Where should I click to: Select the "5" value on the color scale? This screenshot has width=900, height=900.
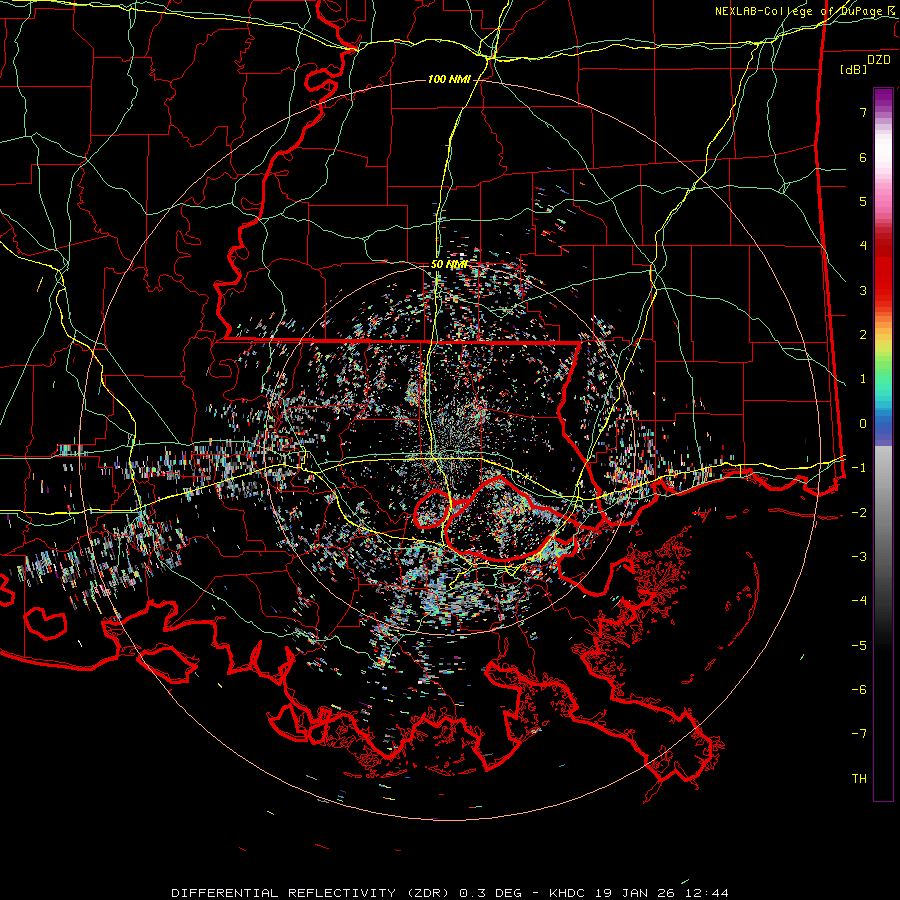(863, 201)
